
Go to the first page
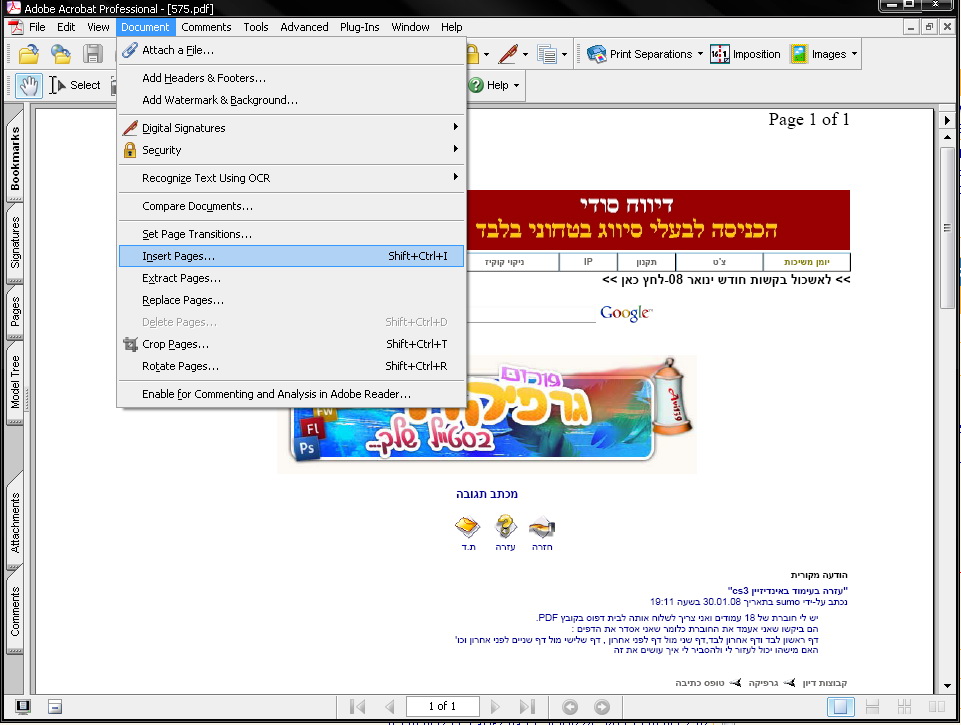click(x=357, y=706)
